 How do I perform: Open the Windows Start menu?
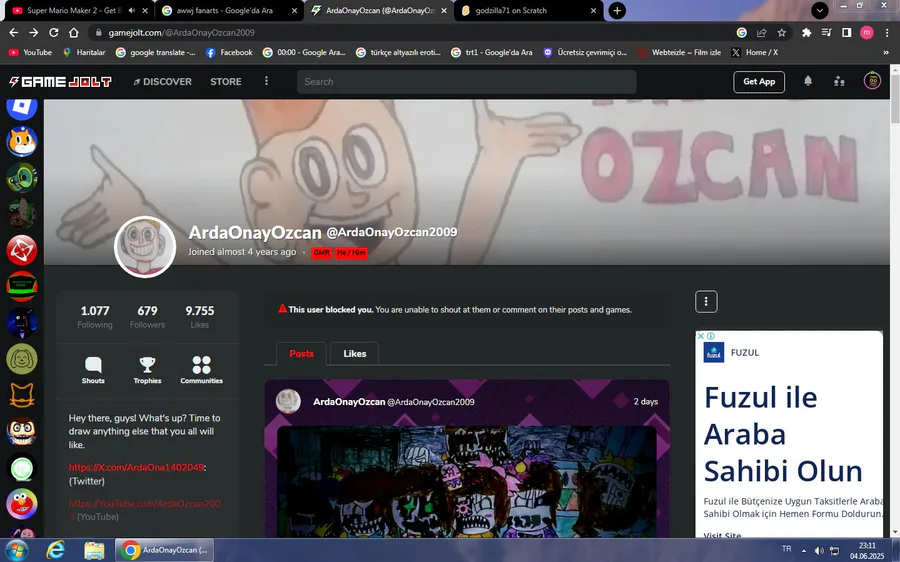15,551
